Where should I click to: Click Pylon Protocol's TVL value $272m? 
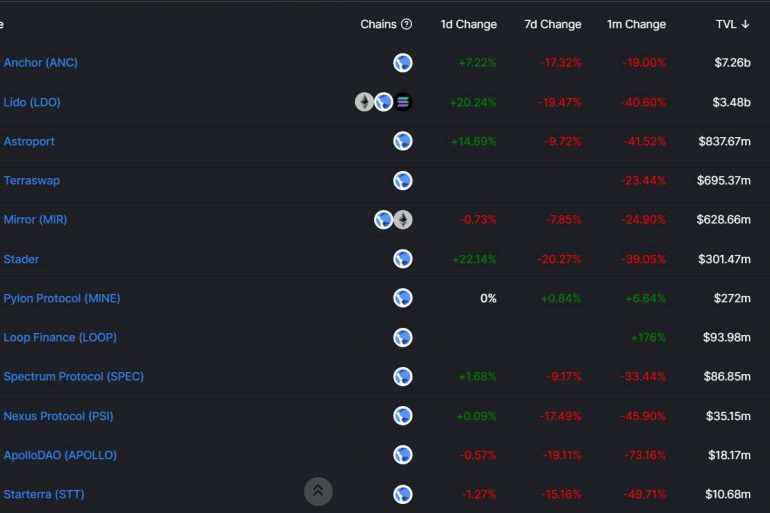click(732, 298)
